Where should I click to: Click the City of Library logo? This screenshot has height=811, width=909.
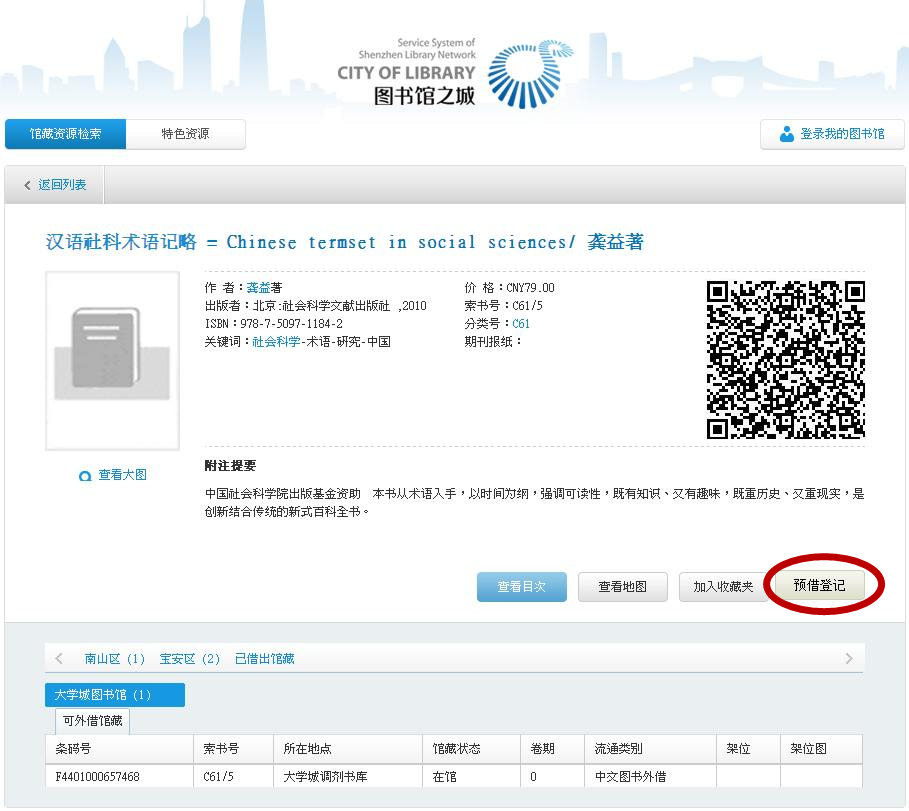[x=456, y=74]
